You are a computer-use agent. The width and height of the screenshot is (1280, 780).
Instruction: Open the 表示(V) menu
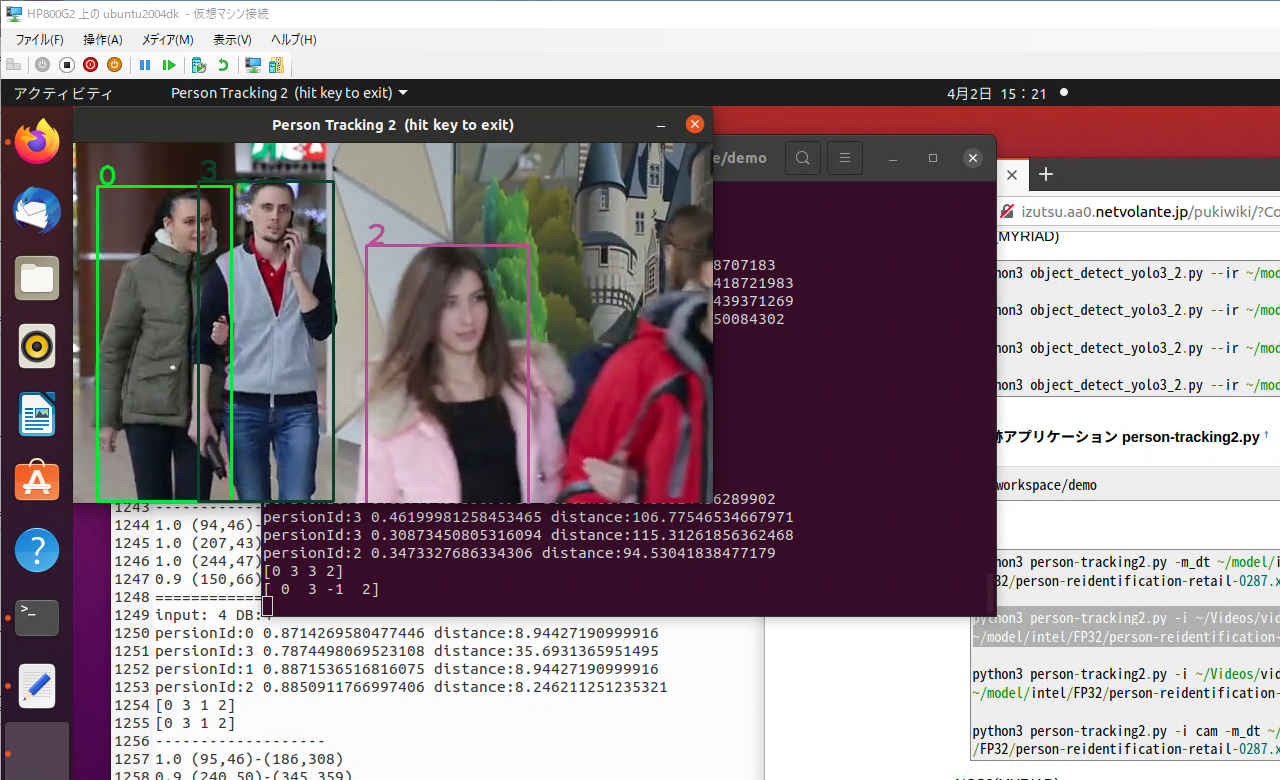tap(232, 39)
